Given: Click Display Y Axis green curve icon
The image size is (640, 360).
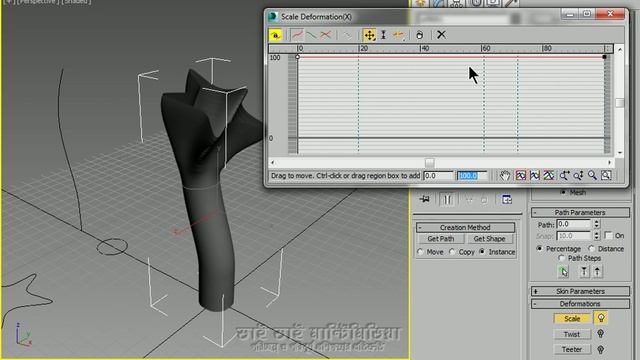Looking at the screenshot, I should pos(311,35).
